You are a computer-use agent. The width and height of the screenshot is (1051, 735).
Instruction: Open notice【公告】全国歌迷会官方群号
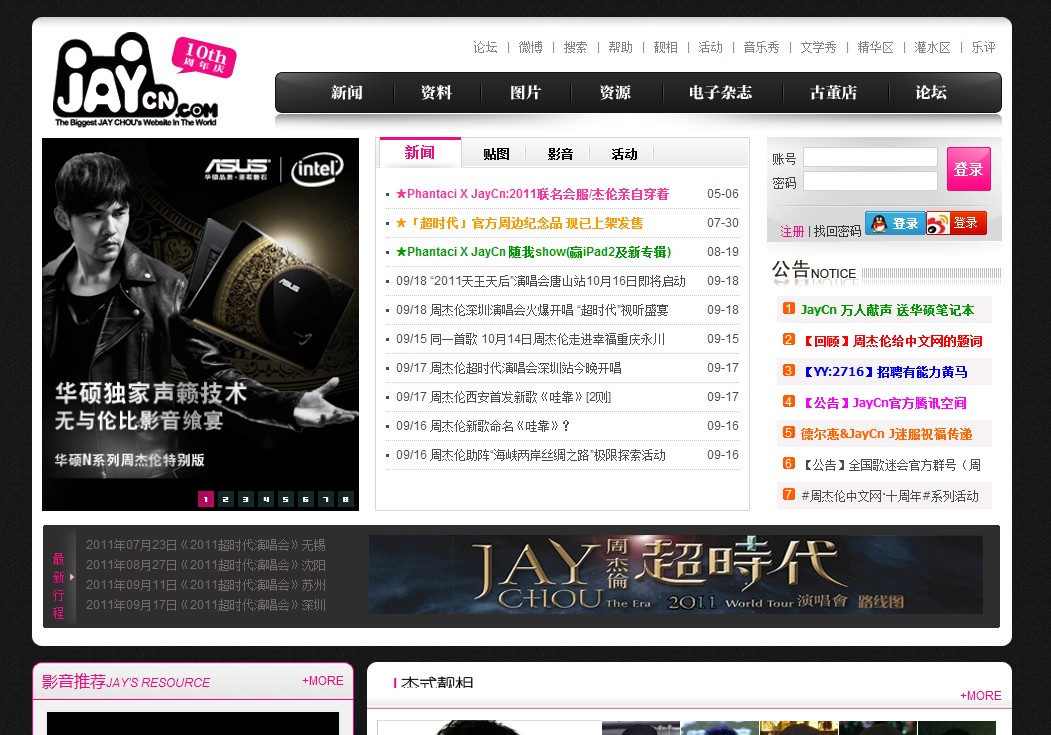891,464
